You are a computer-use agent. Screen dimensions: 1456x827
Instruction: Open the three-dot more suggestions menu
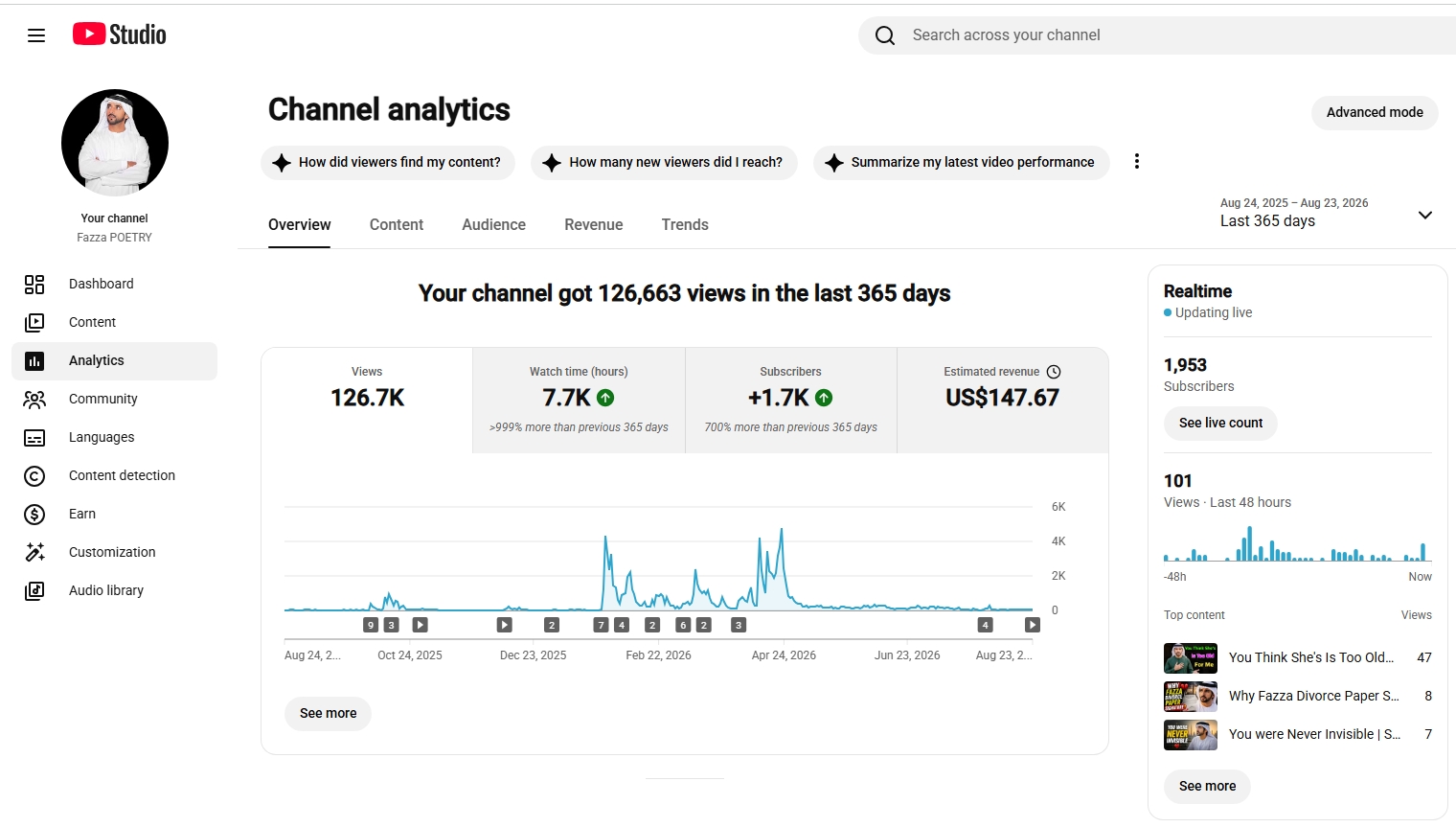(x=1137, y=161)
